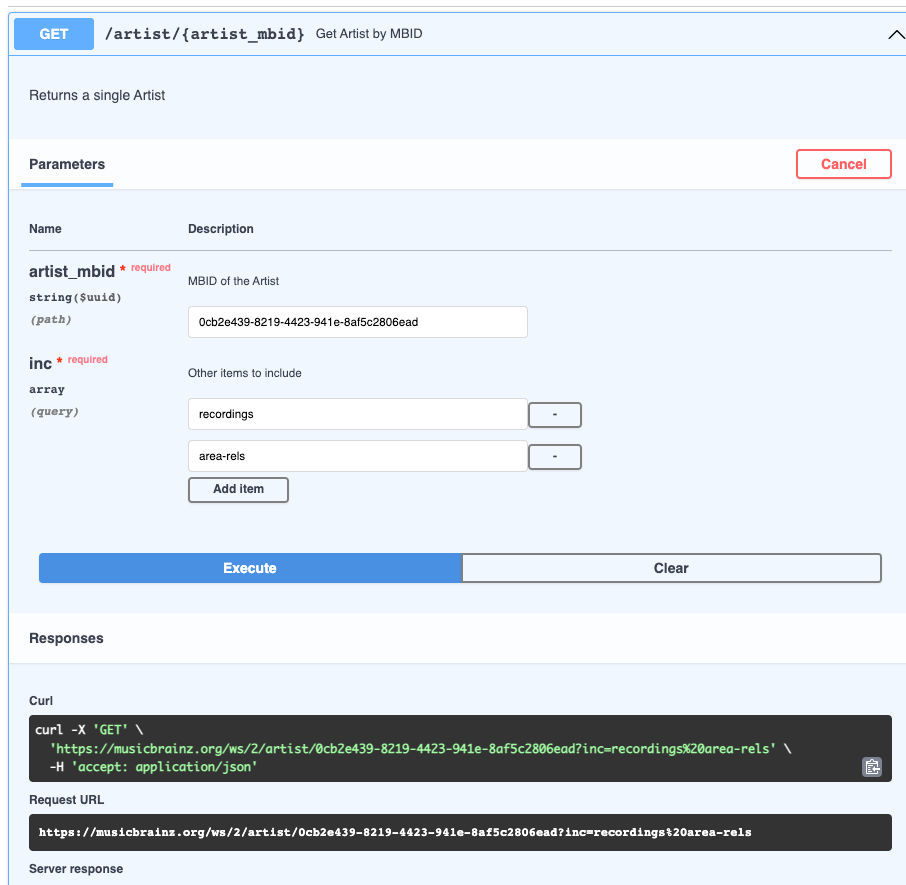Click the GET method badge
The width and height of the screenshot is (906, 885).
[54, 34]
